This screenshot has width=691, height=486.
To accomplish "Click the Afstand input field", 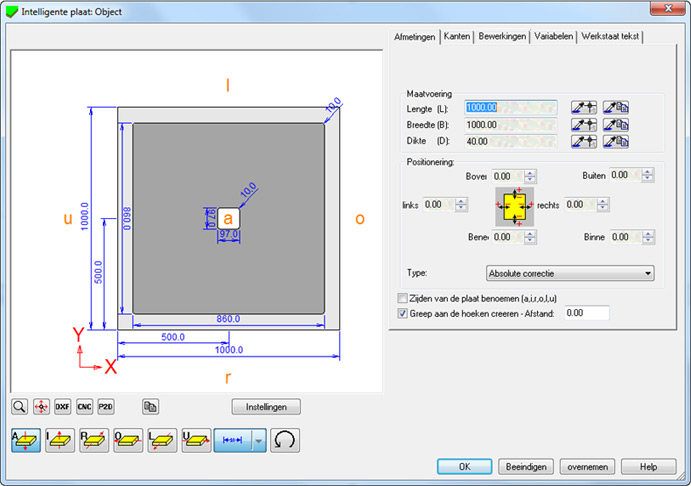I will 587,313.
